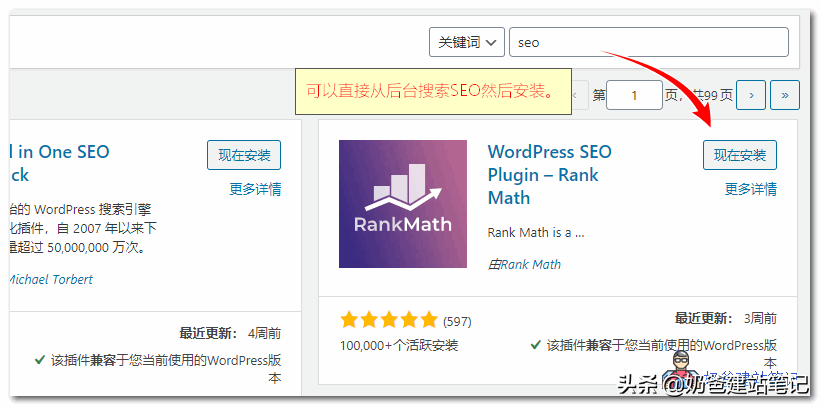Open the All in One SEO plugin title
Image resolution: width=821 pixels, height=407 pixels.
pos(59,163)
